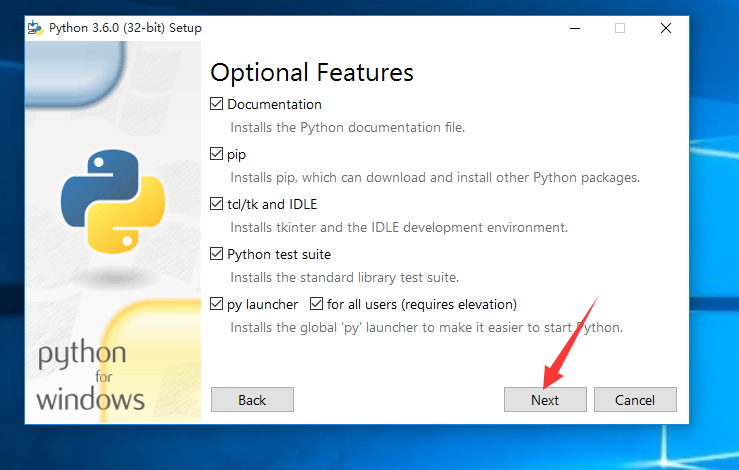Uncheck for all users checkbox
This screenshot has height=470, width=739.
coord(316,304)
